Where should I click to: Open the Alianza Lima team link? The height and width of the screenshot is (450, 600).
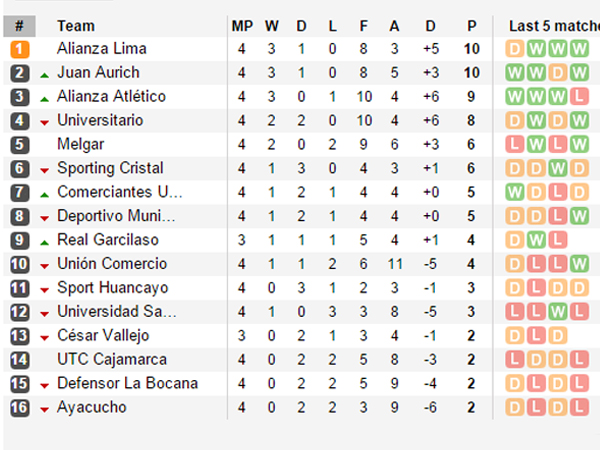102,49
